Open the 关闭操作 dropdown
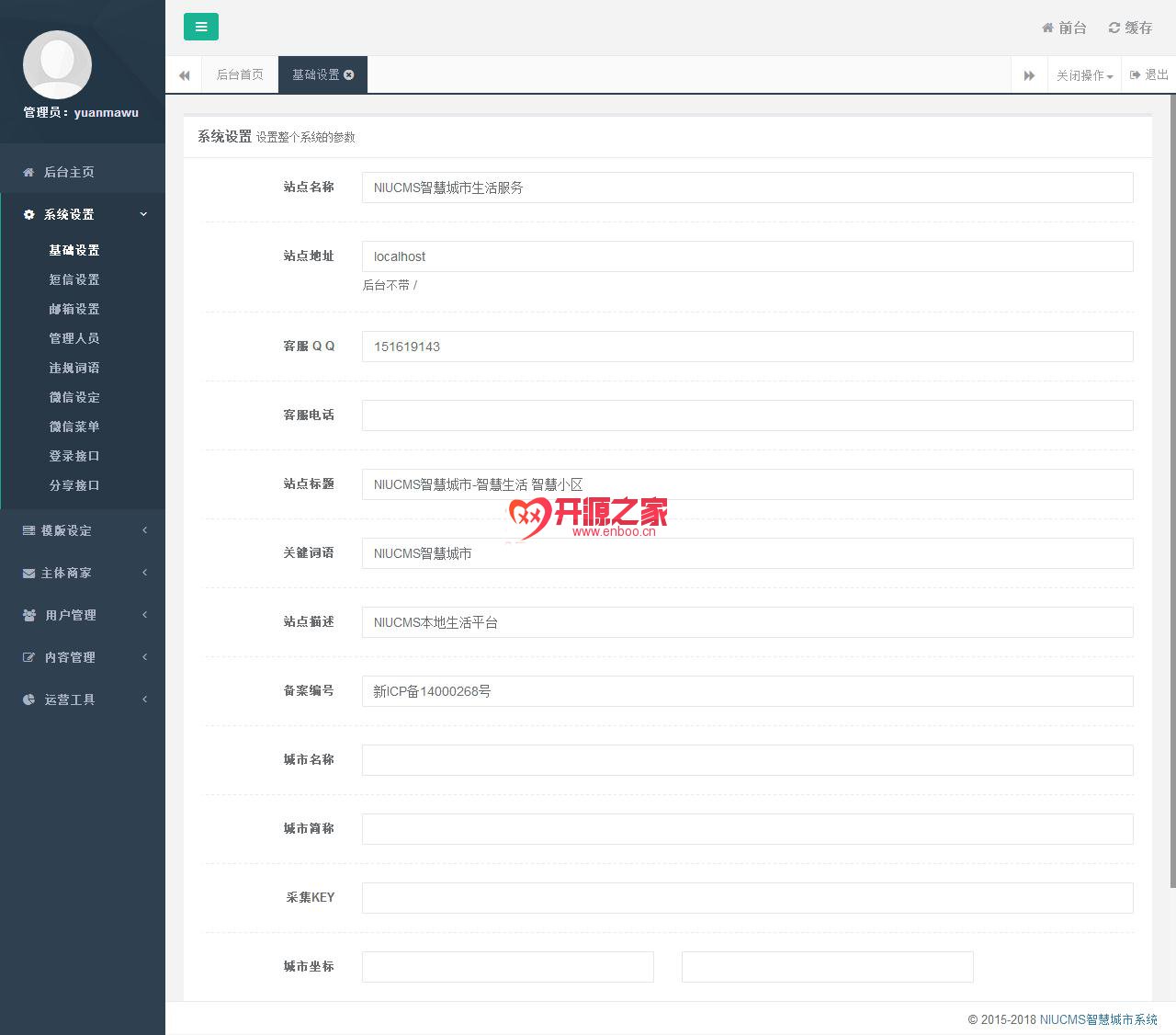This screenshot has width=1176, height=1035. tap(1084, 75)
